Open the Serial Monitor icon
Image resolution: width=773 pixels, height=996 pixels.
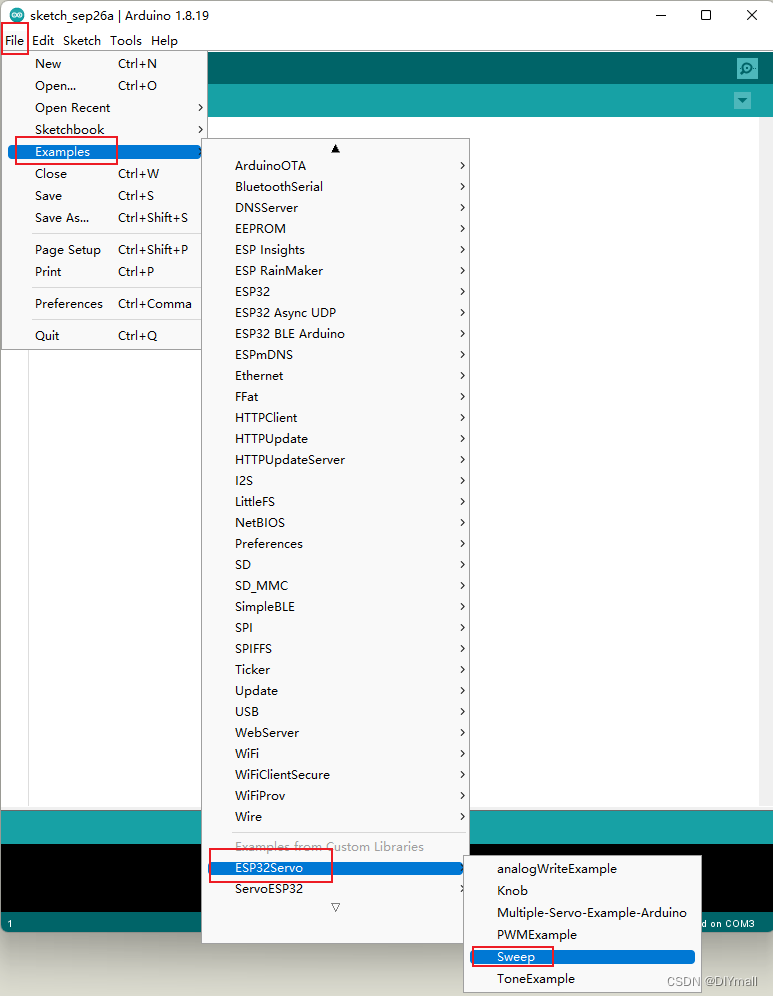click(747, 68)
